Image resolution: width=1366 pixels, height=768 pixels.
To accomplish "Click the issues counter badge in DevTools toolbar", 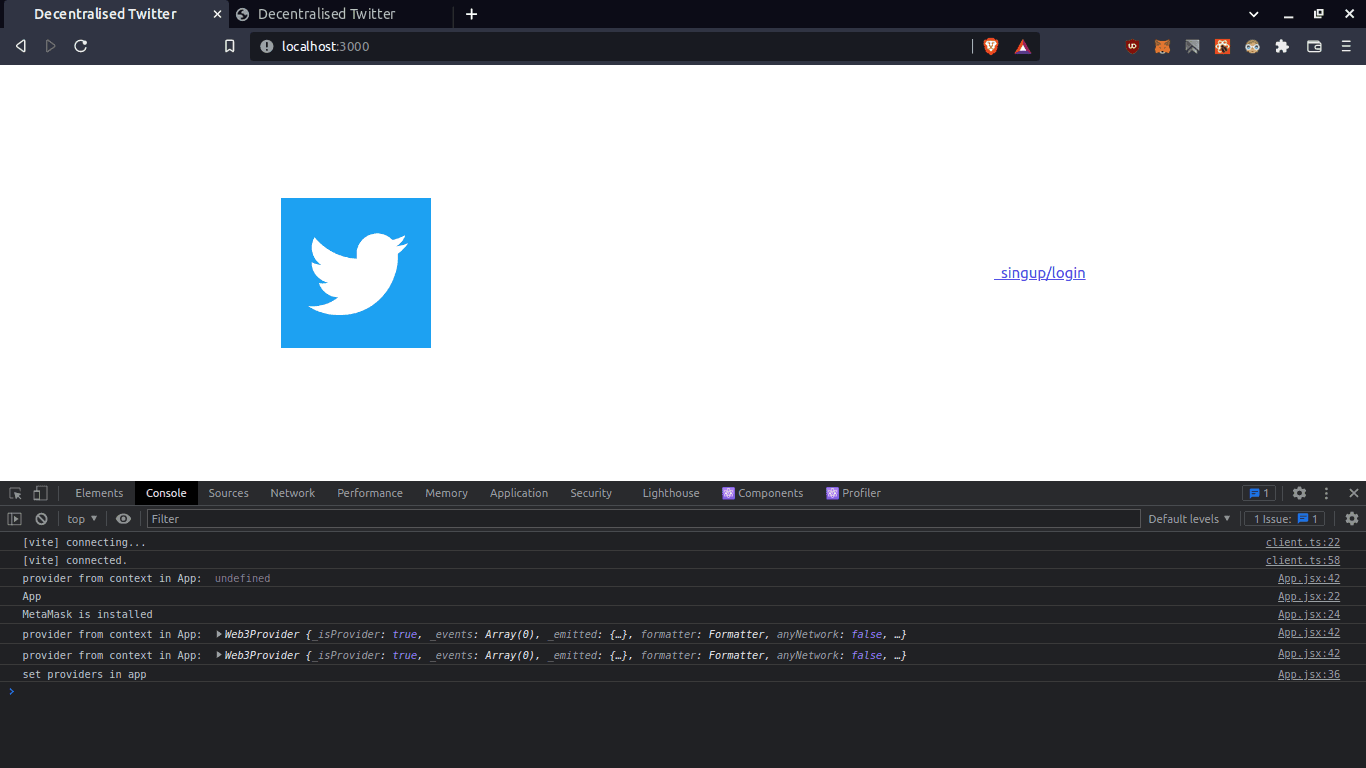I will pyautogui.click(x=1258, y=493).
